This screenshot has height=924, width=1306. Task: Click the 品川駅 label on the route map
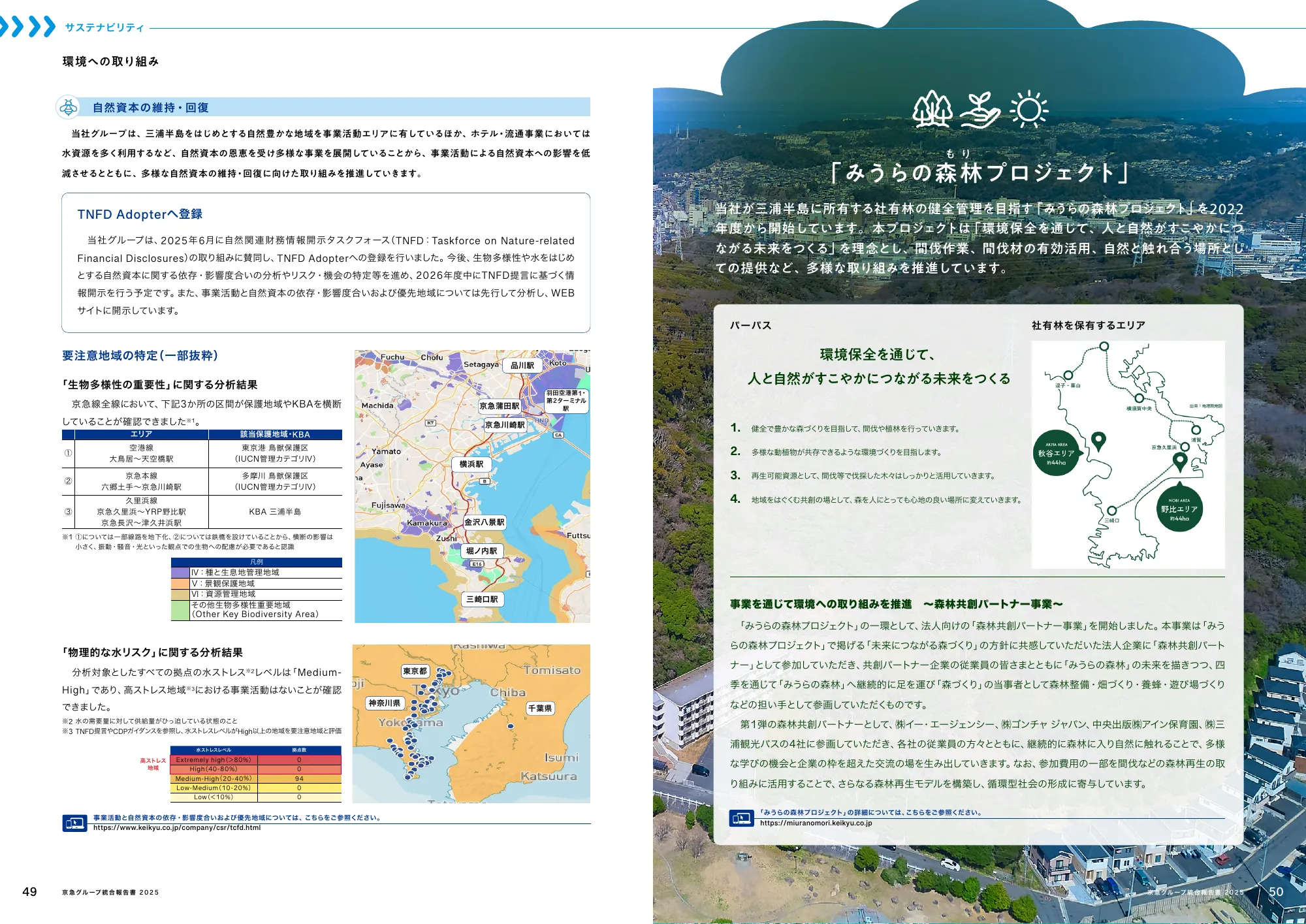[522, 366]
